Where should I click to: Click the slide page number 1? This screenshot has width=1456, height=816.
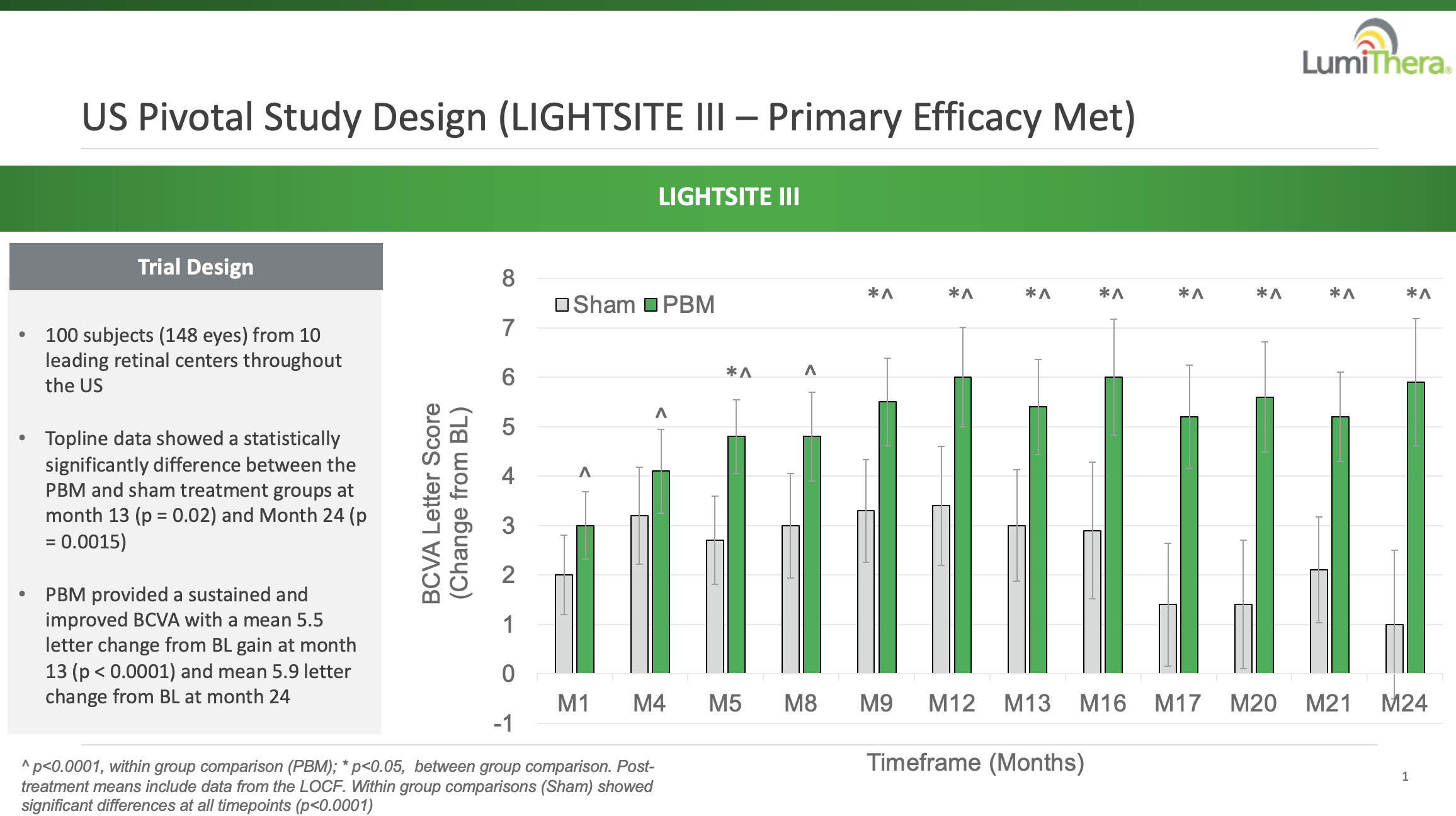coord(1405,776)
